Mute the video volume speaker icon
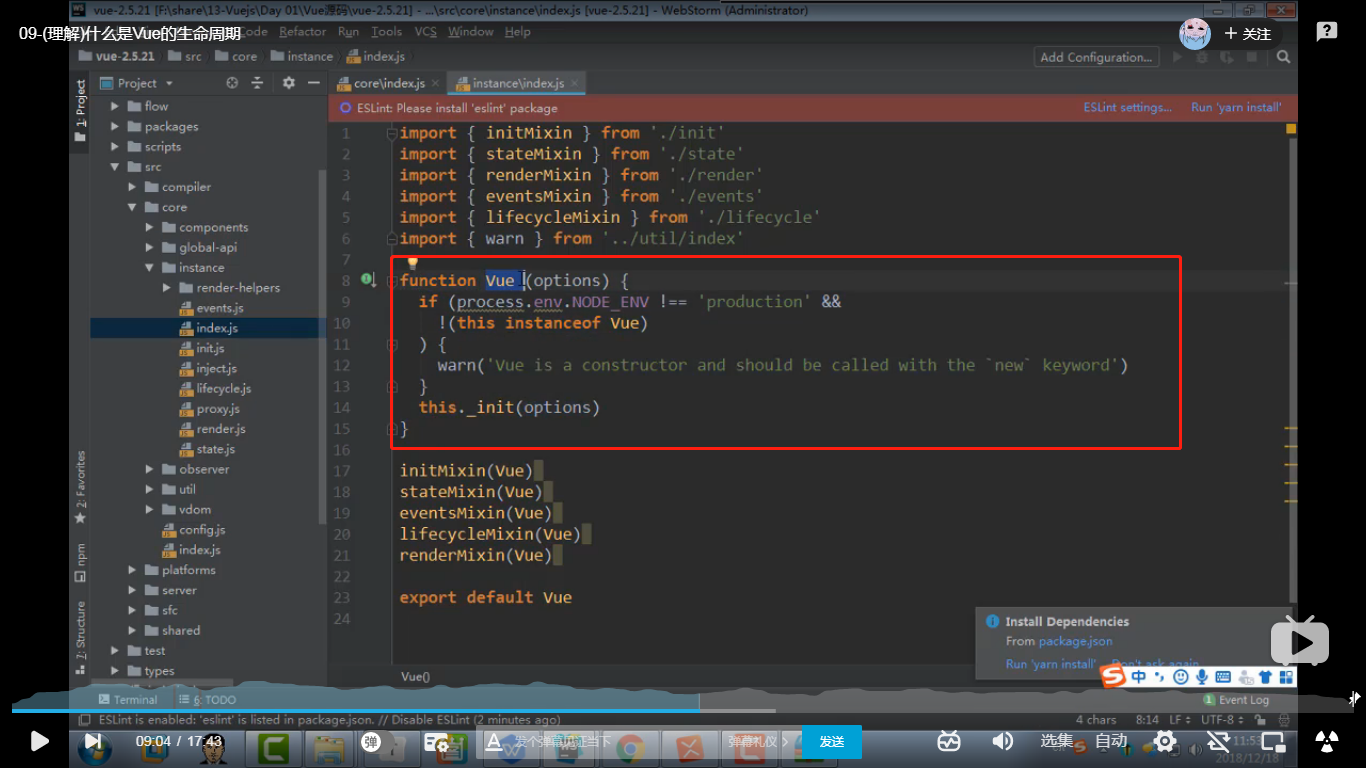 1002,741
